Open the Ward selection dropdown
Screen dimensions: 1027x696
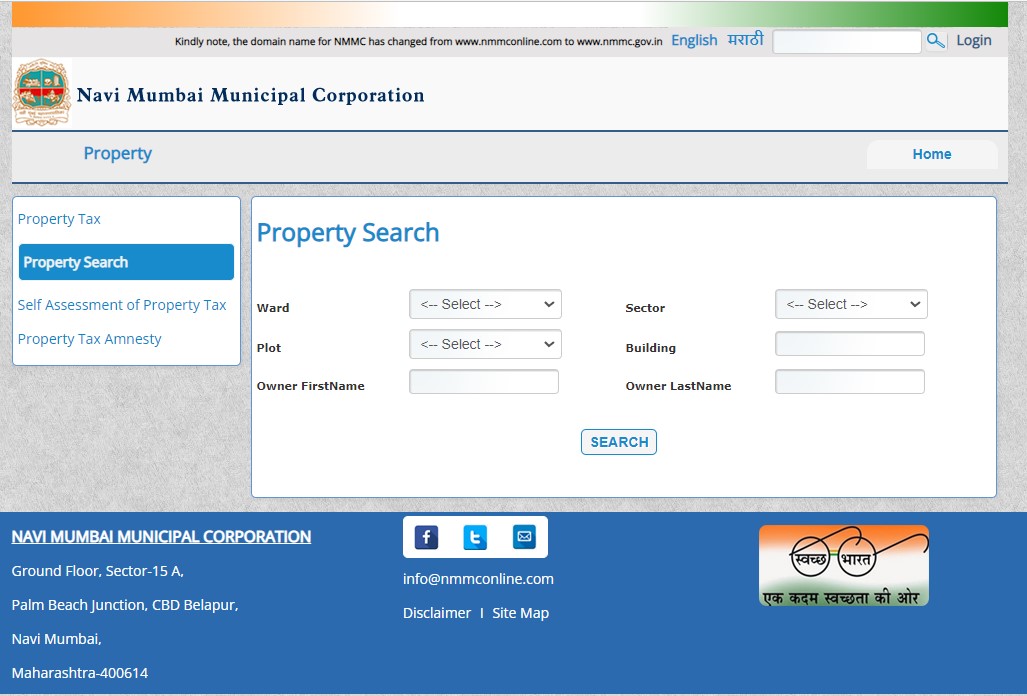pos(485,304)
